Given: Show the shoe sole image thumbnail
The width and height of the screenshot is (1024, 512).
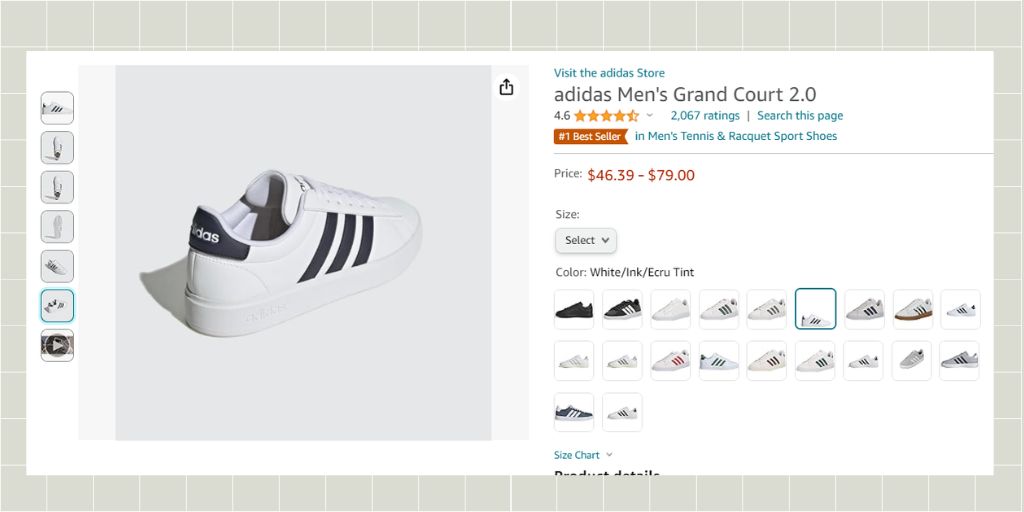Looking at the screenshot, I should pos(57,227).
